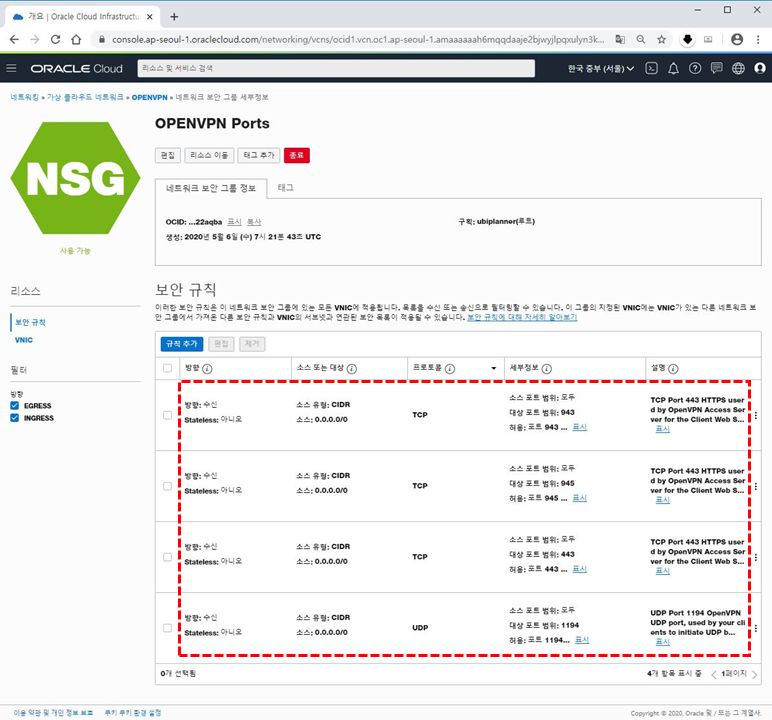Close the Oracle Cloud Infrastructure browser tab

tap(150, 17)
